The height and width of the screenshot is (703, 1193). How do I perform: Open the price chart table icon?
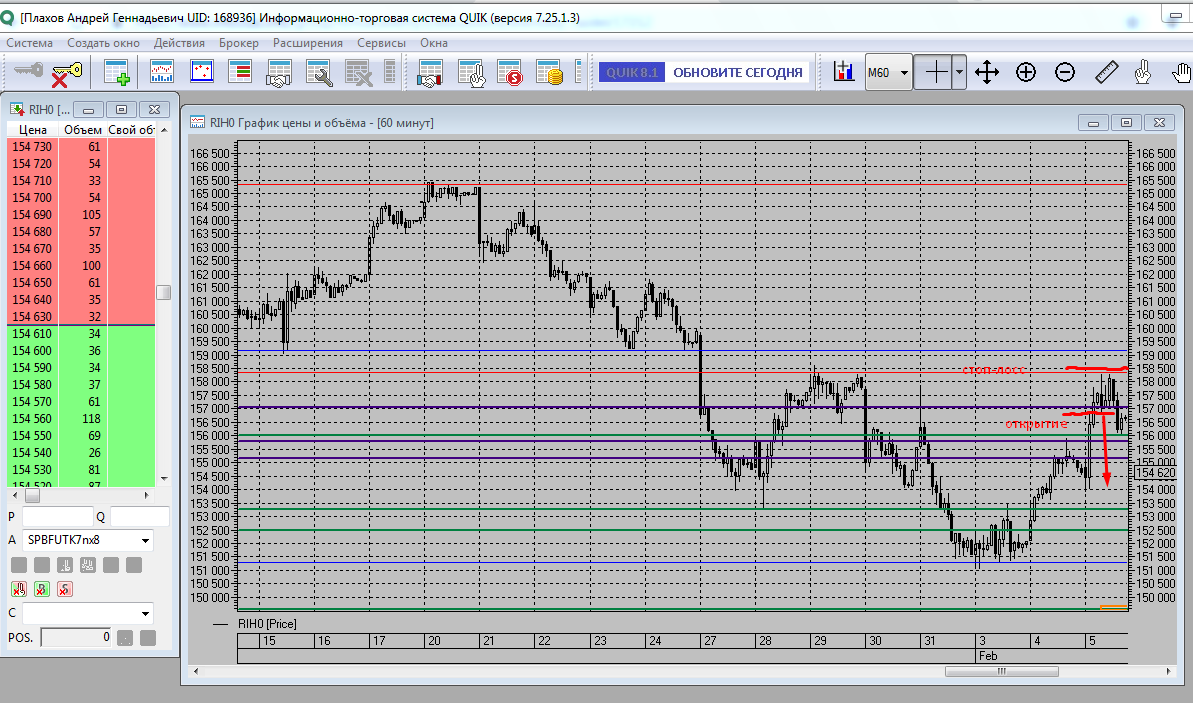tap(161, 72)
